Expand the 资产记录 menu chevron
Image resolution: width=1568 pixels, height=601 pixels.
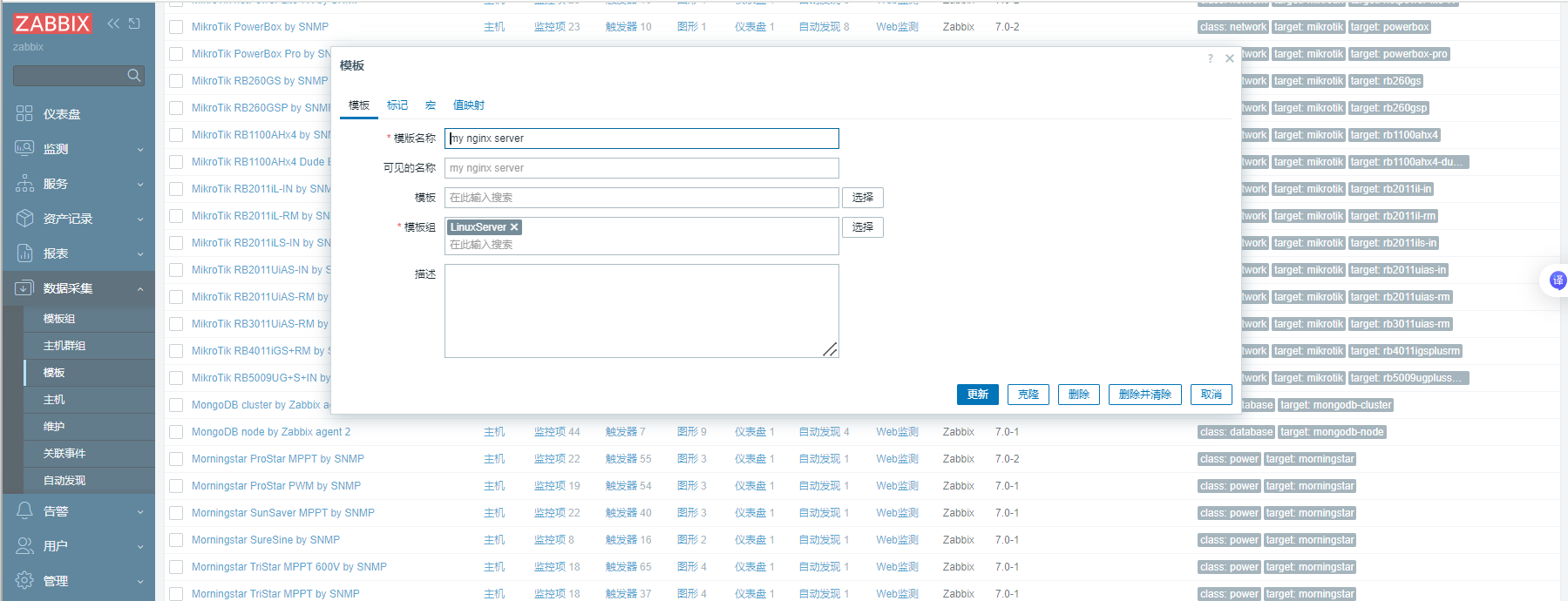pyautogui.click(x=140, y=219)
